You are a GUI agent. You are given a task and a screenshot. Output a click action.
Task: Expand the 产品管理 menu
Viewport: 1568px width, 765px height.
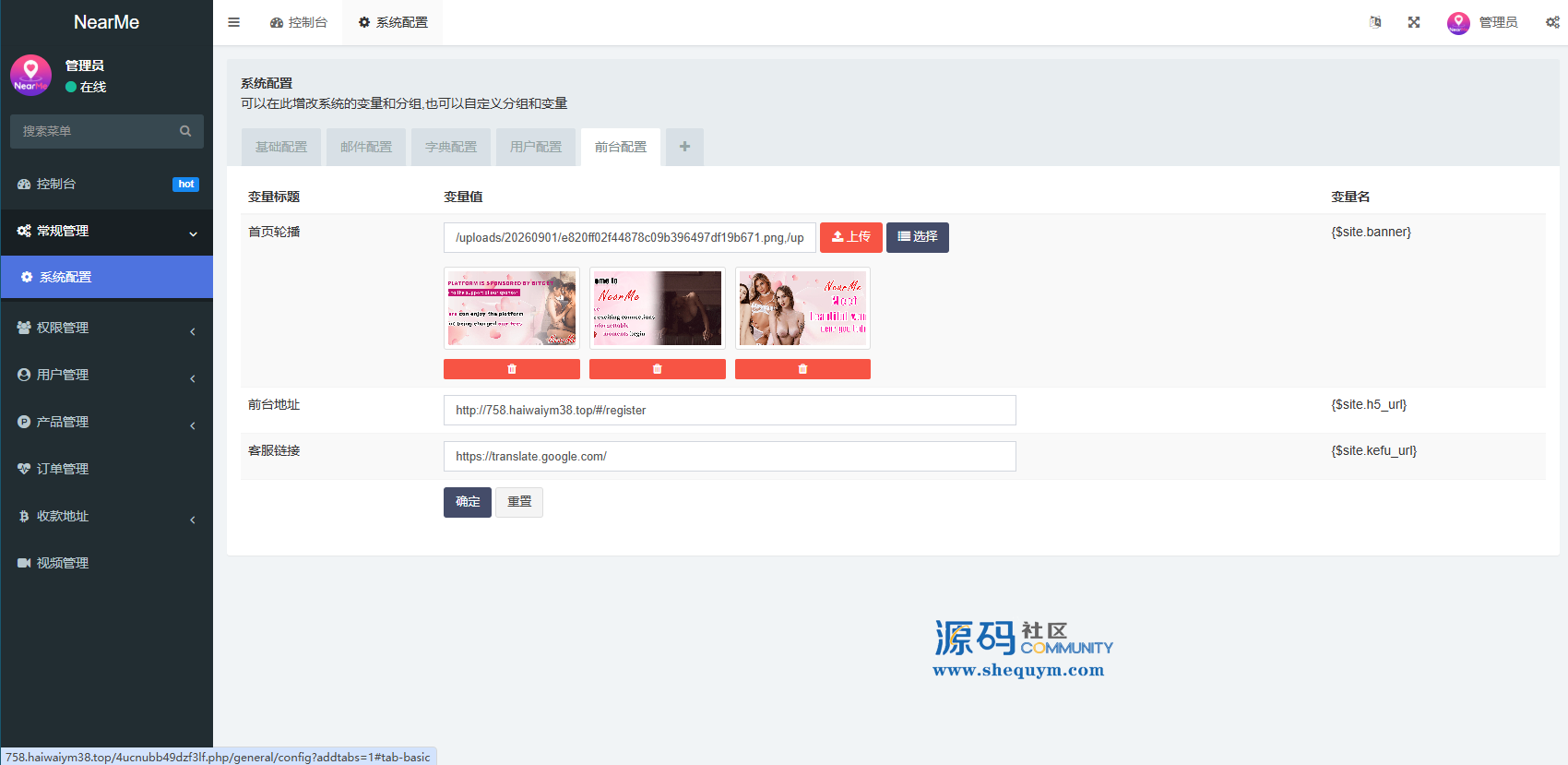(x=107, y=422)
